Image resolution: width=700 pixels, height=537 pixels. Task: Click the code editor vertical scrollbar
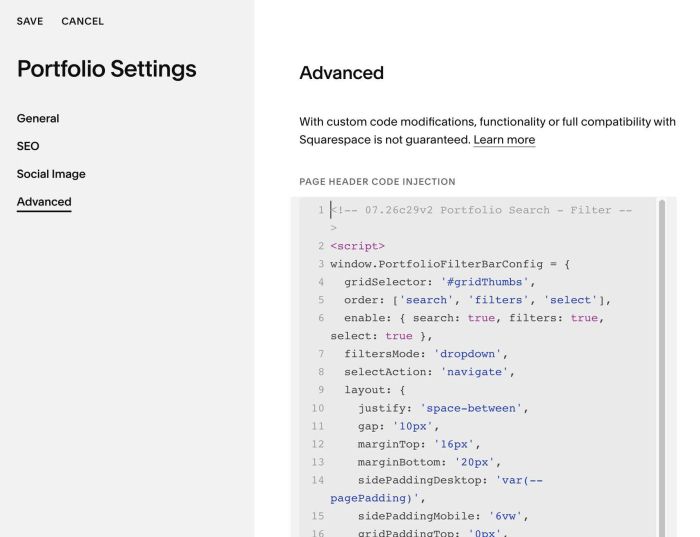pyautogui.click(x=662, y=367)
